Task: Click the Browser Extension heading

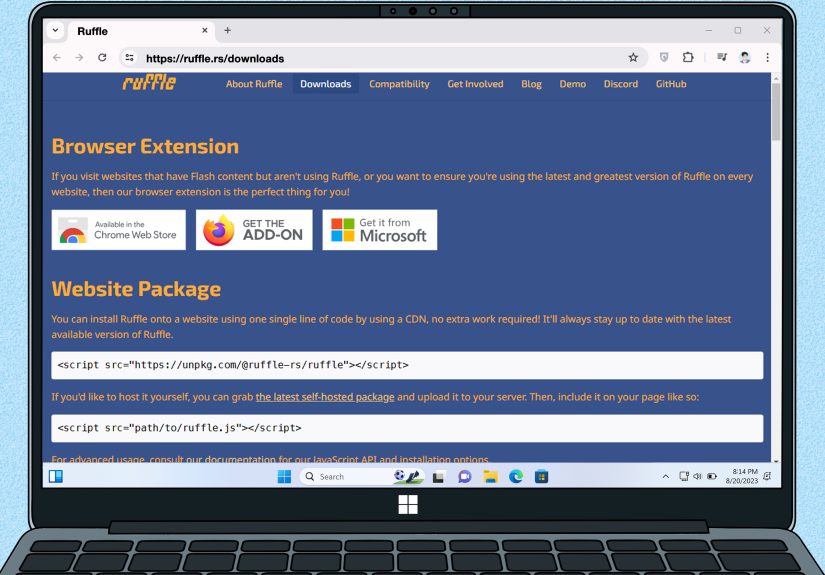Action: pos(145,147)
